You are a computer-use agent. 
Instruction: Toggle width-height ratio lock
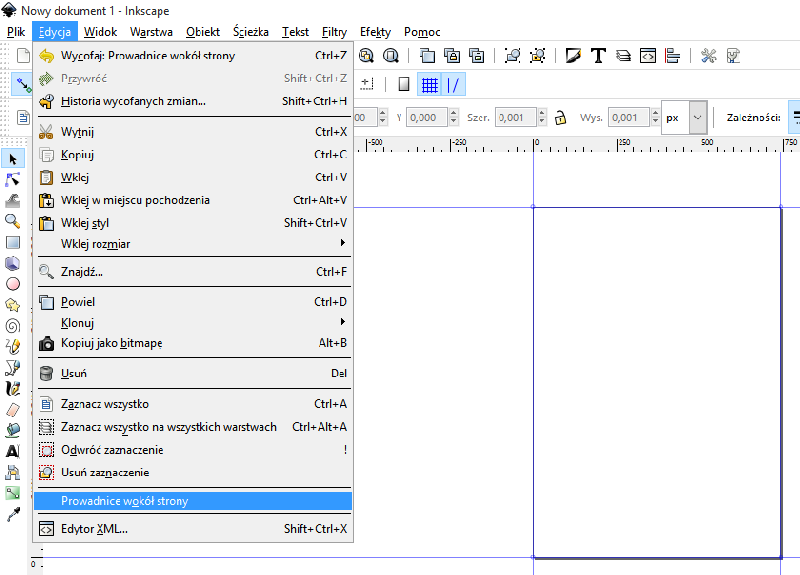coord(560,117)
